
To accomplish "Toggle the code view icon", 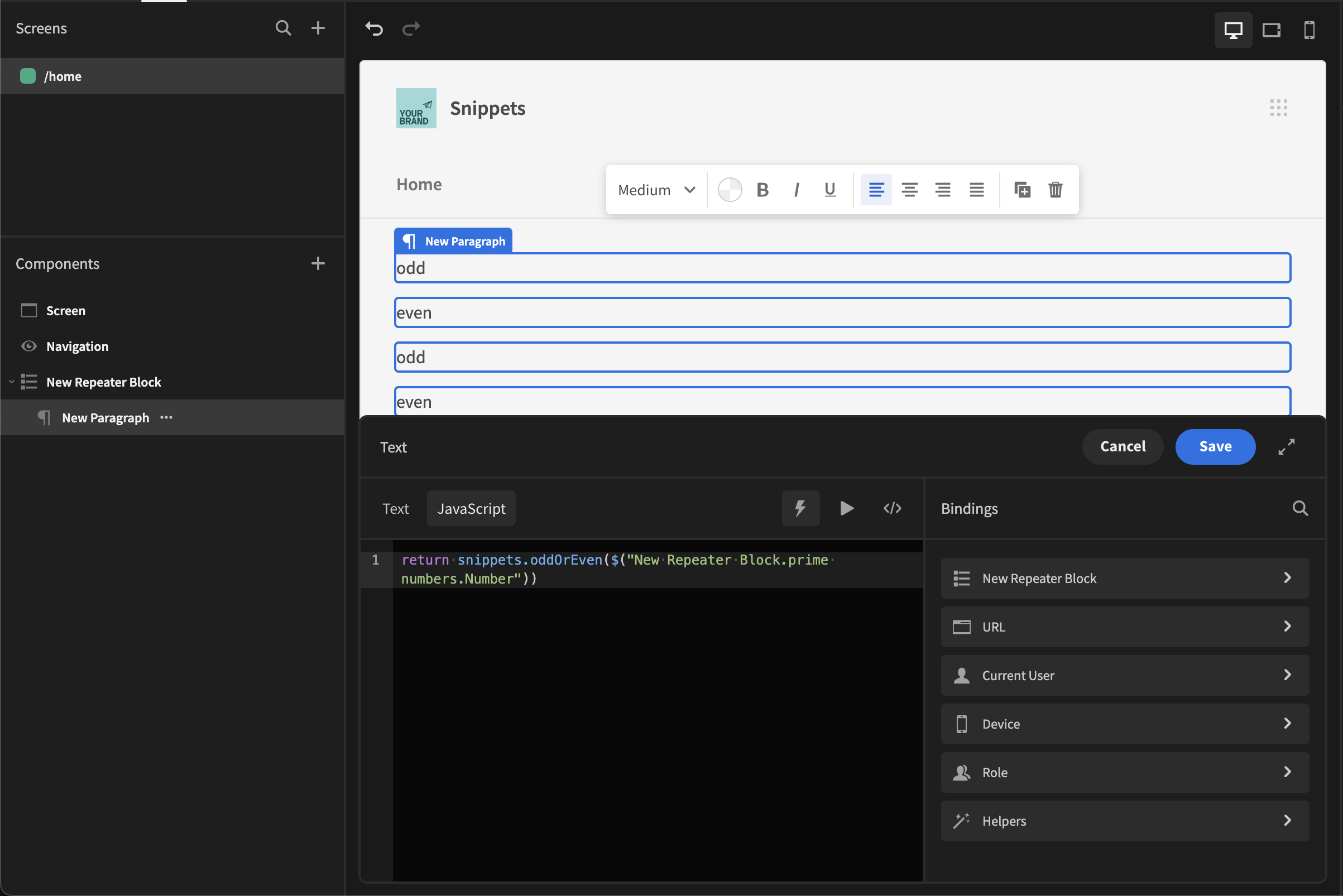I will tap(892, 508).
